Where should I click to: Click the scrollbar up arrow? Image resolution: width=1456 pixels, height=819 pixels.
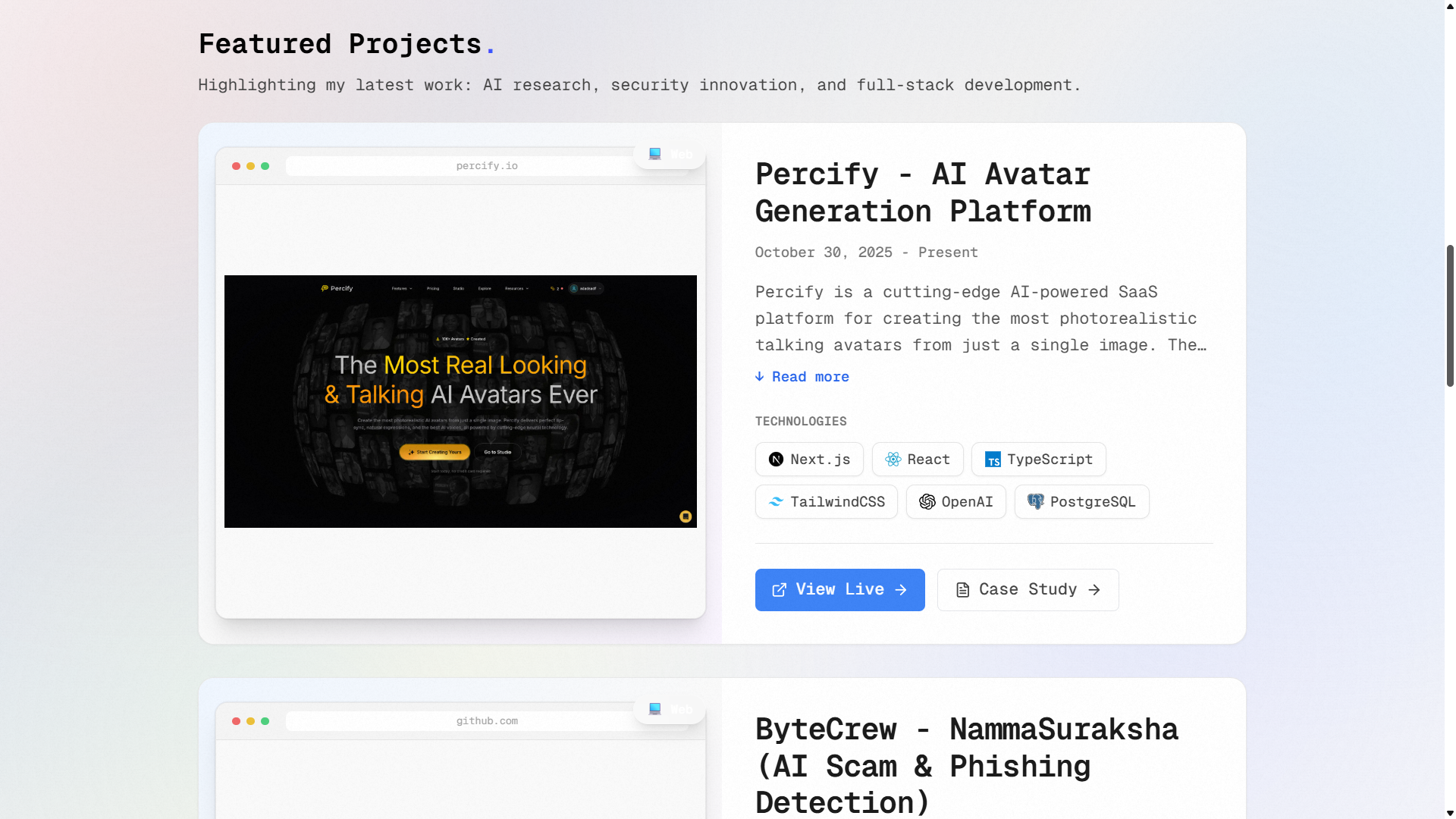coord(1450,5)
